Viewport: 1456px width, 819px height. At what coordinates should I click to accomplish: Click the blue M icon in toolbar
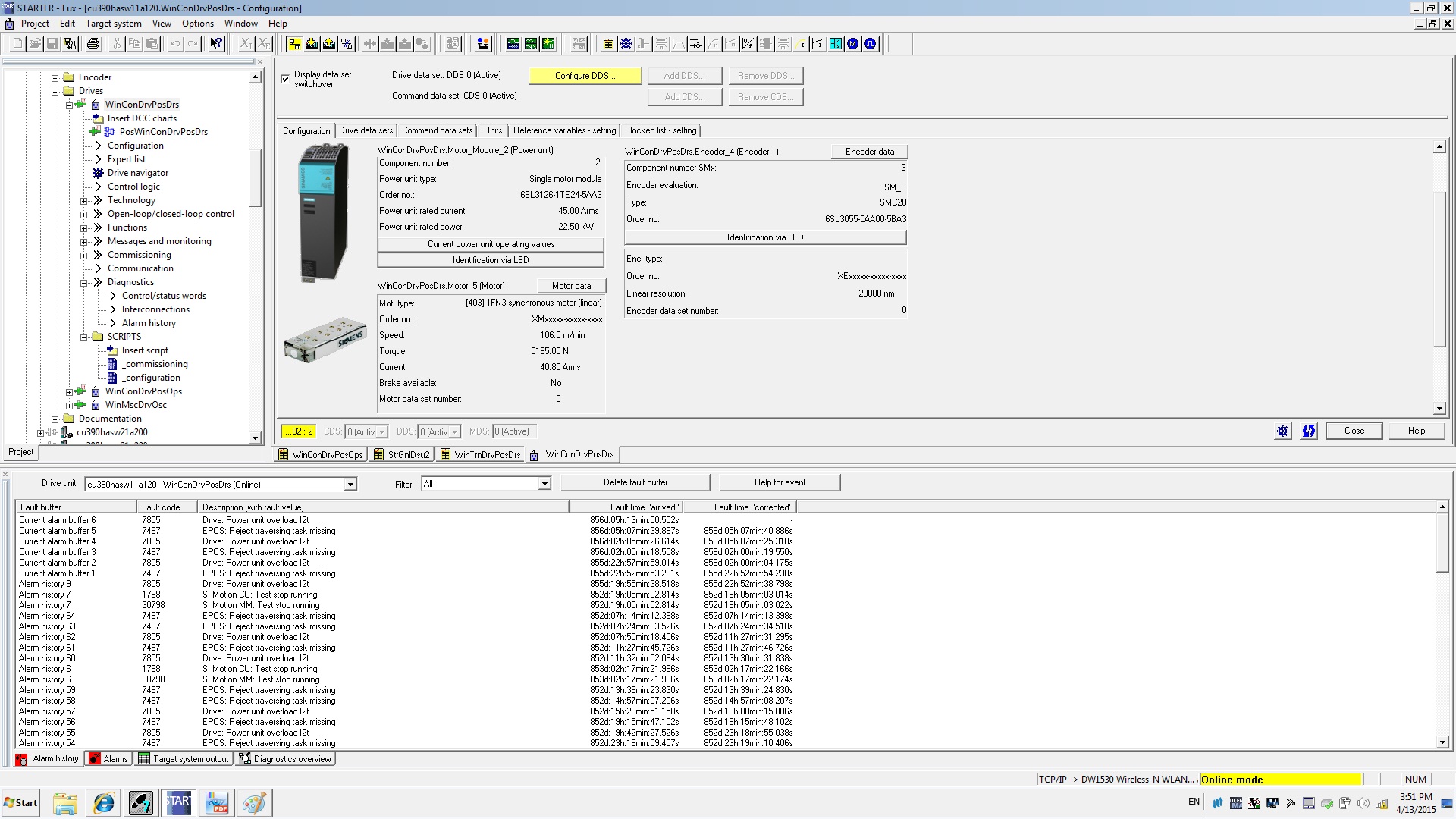pyautogui.click(x=852, y=44)
